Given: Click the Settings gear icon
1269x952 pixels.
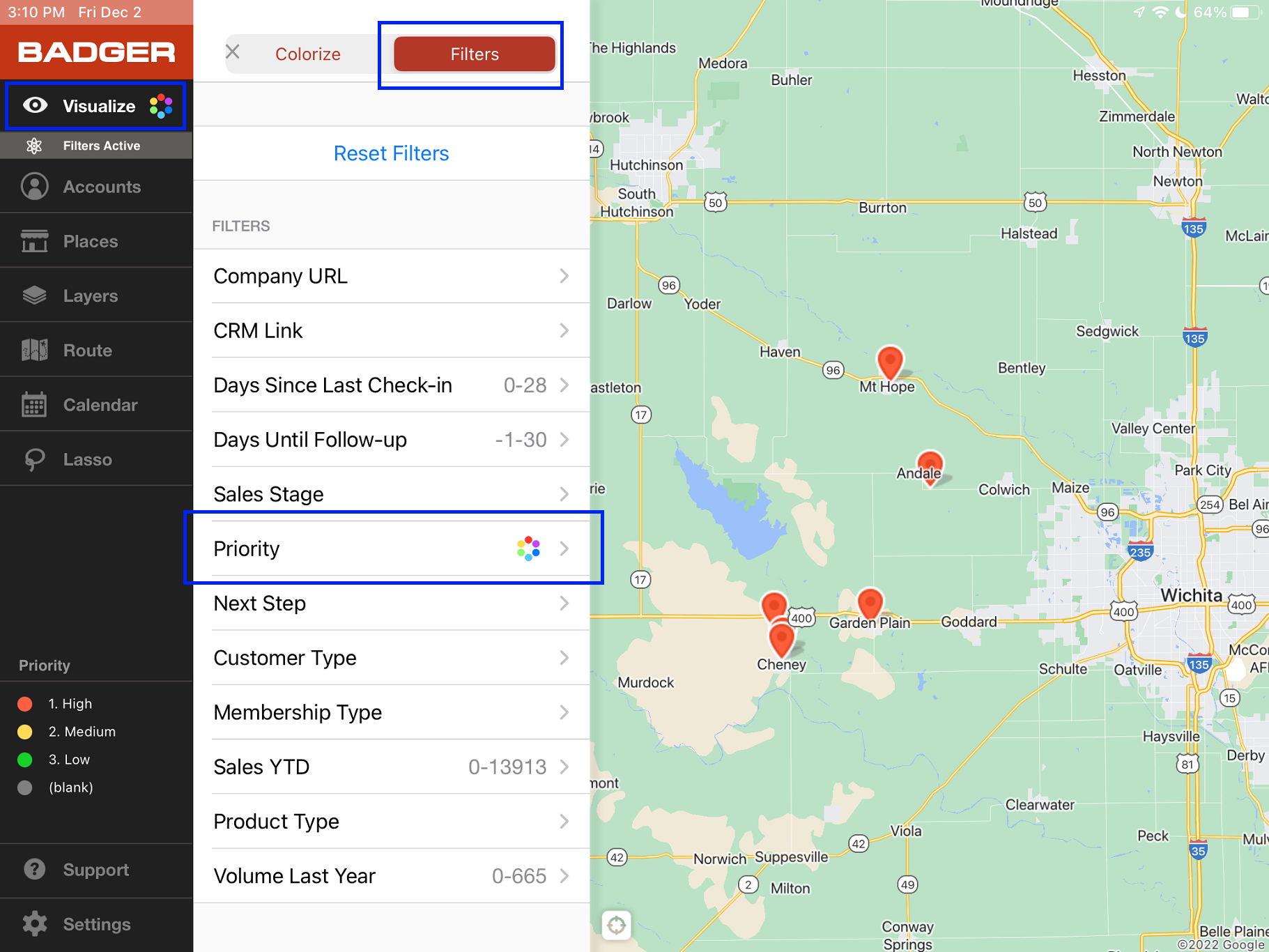Looking at the screenshot, I should coord(34,923).
